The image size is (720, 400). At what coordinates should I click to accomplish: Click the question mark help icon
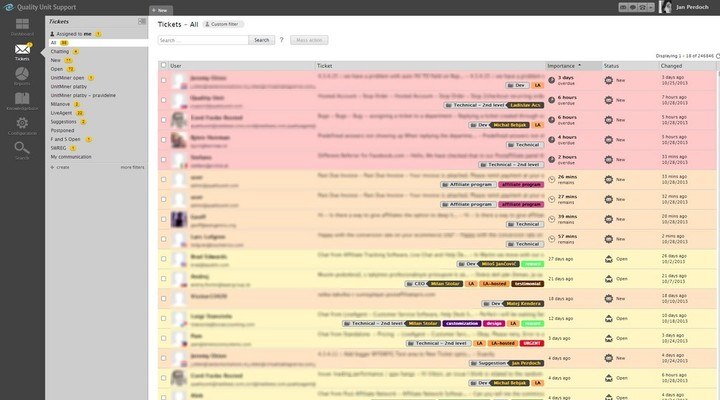coord(281,40)
